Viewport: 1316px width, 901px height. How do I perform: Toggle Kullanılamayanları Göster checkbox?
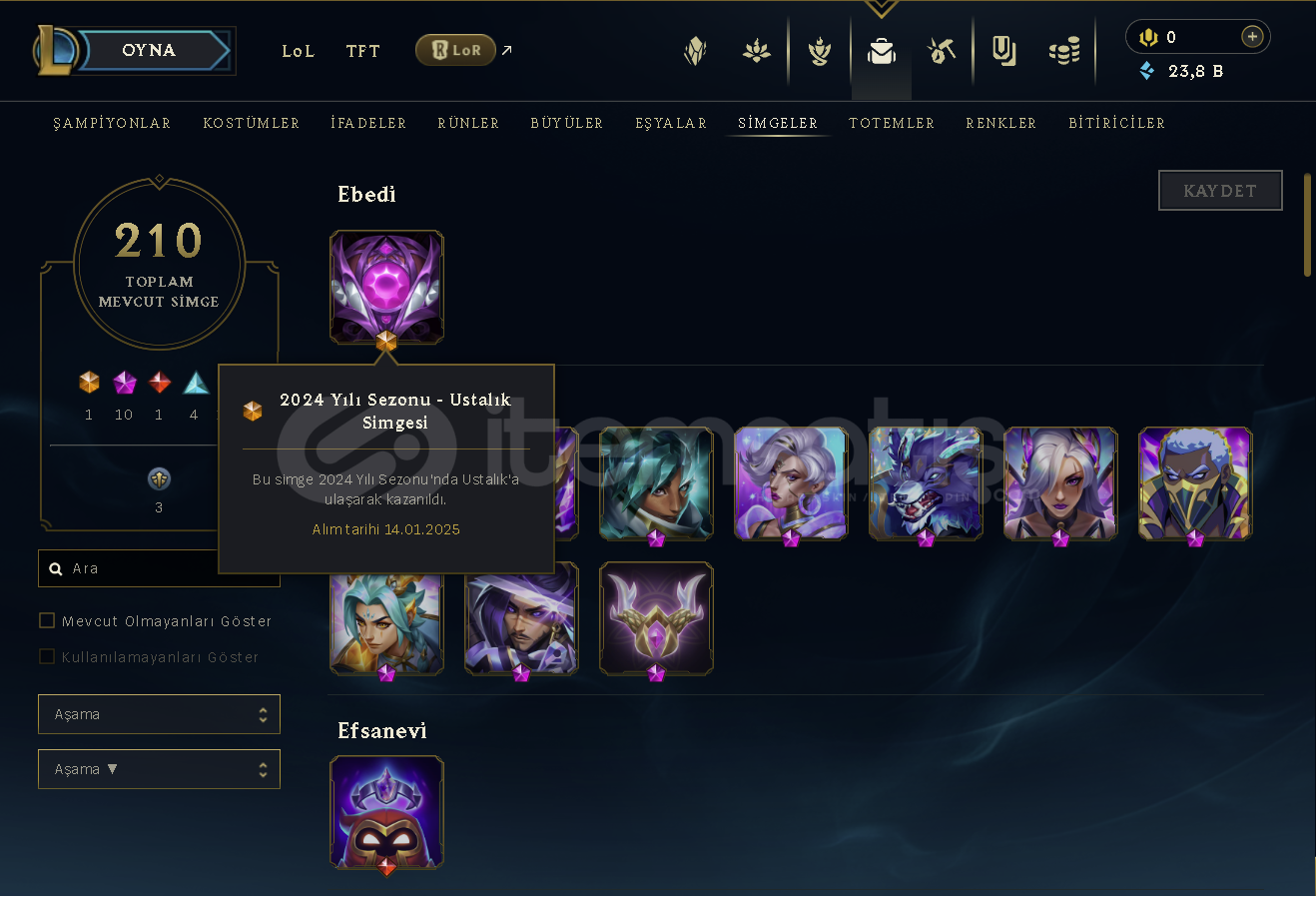46,656
